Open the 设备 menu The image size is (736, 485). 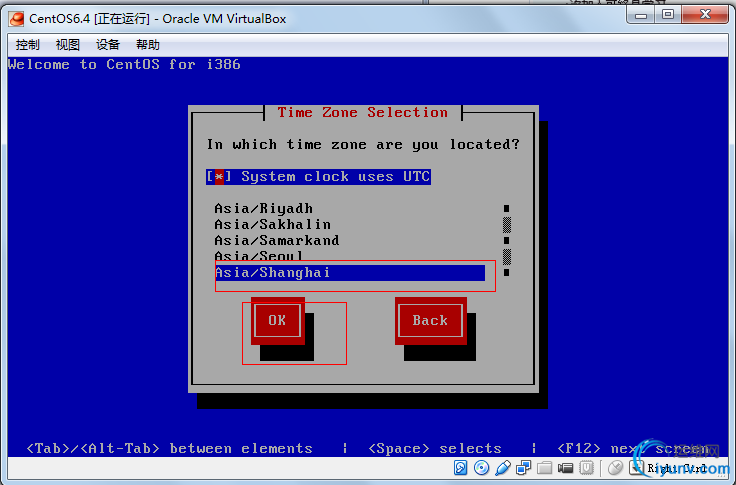click(107, 45)
